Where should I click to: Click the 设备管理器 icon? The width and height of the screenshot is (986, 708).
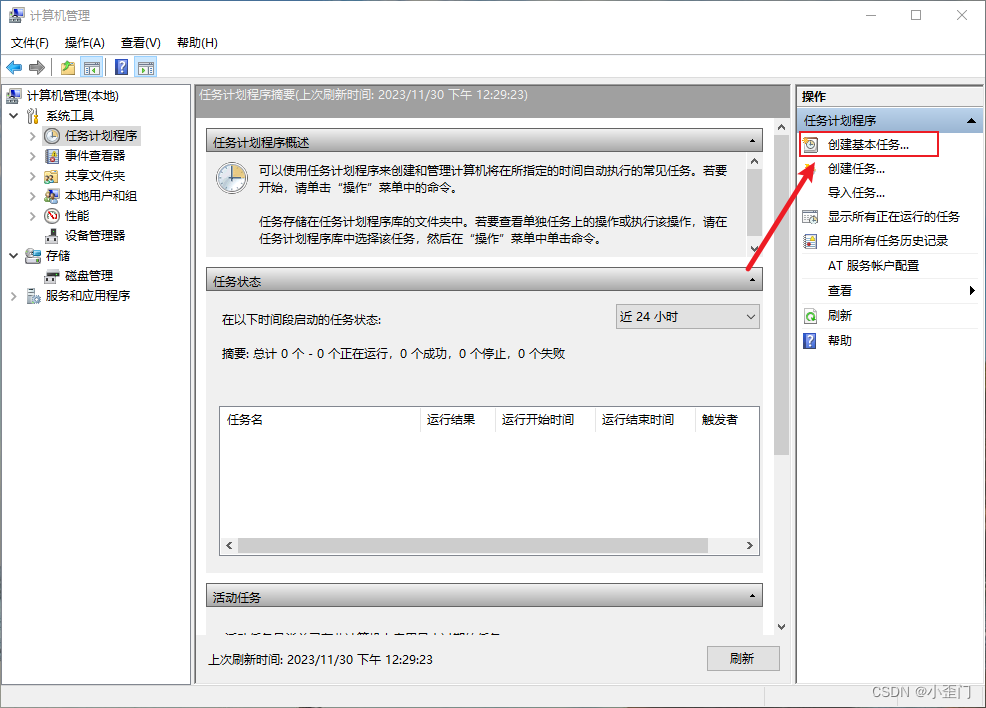(x=52, y=236)
